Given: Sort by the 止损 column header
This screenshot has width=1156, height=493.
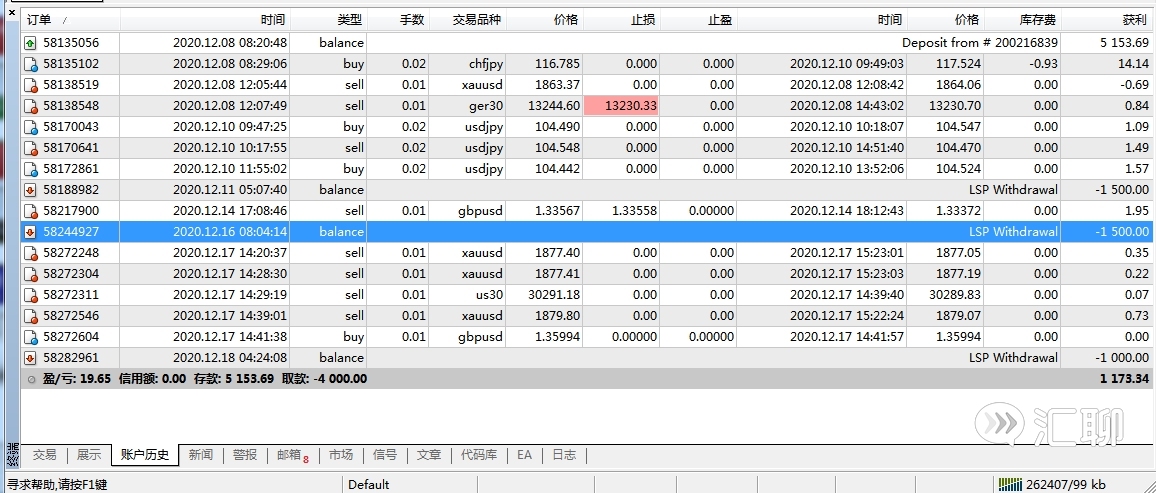Looking at the screenshot, I should (x=621, y=20).
